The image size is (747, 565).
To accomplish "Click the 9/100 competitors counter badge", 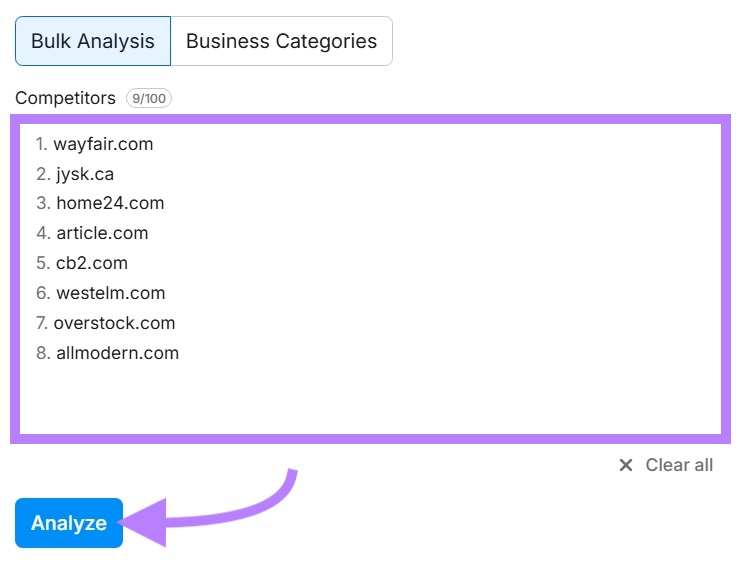I will [148, 98].
